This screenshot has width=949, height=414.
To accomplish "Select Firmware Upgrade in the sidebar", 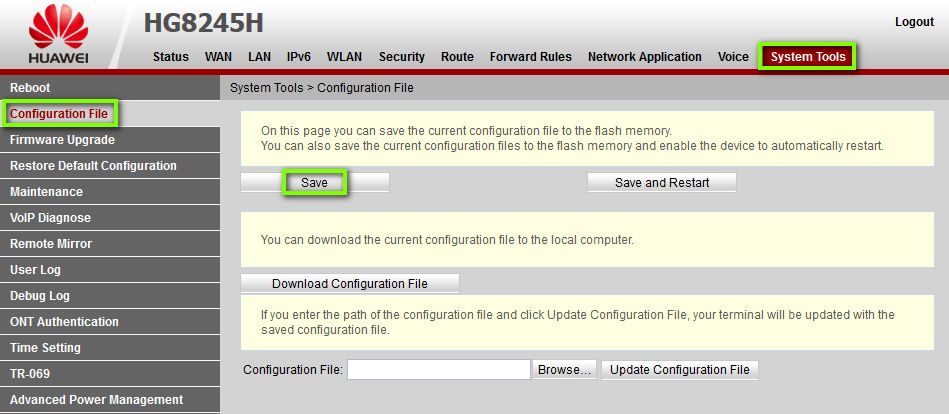I will click(62, 140).
